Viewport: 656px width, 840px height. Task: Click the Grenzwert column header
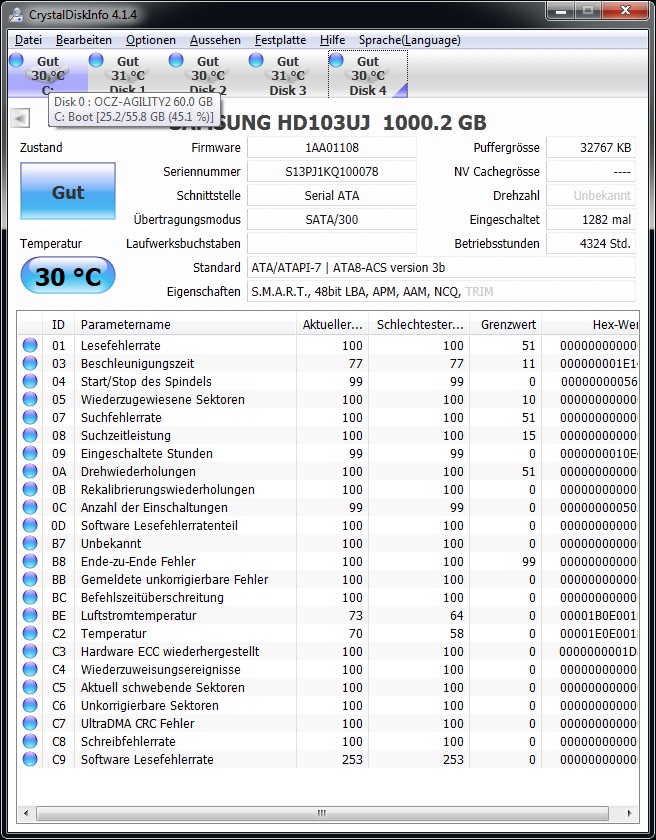(x=506, y=324)
